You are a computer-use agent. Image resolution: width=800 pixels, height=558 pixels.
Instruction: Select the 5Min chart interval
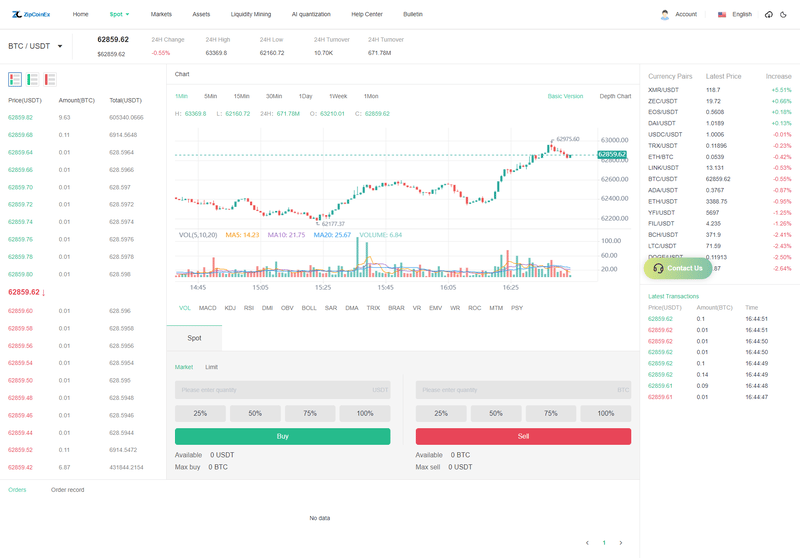coord(210,96)
